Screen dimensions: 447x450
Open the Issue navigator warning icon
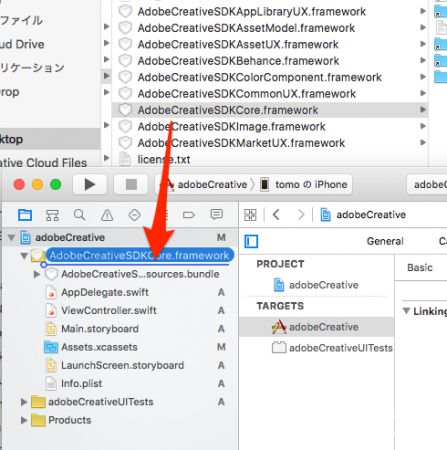coord(107,215)
